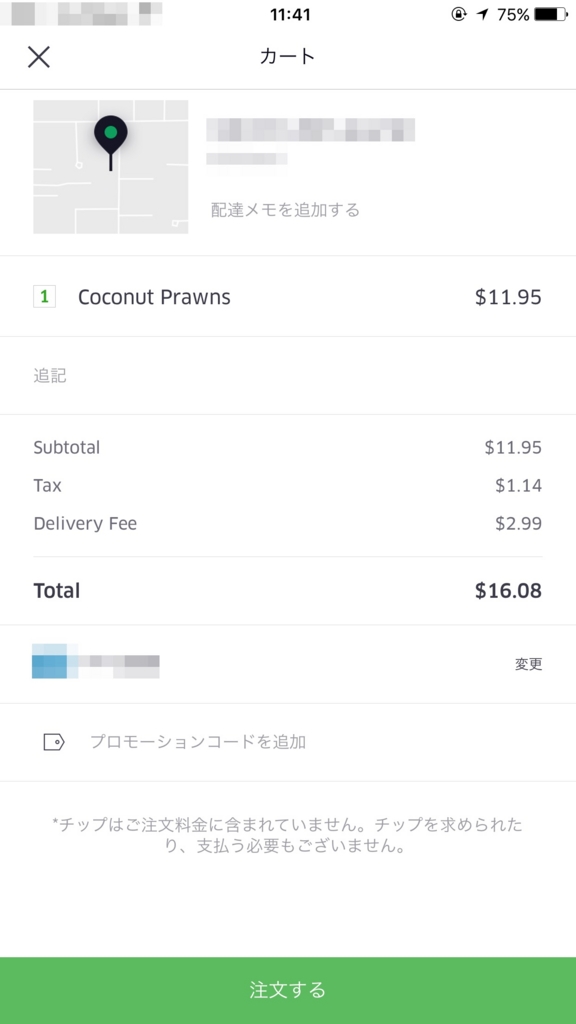Tap the battery icon in status bar
The width and height of the screenshot is (576, 1024).
tap(551, 14)
